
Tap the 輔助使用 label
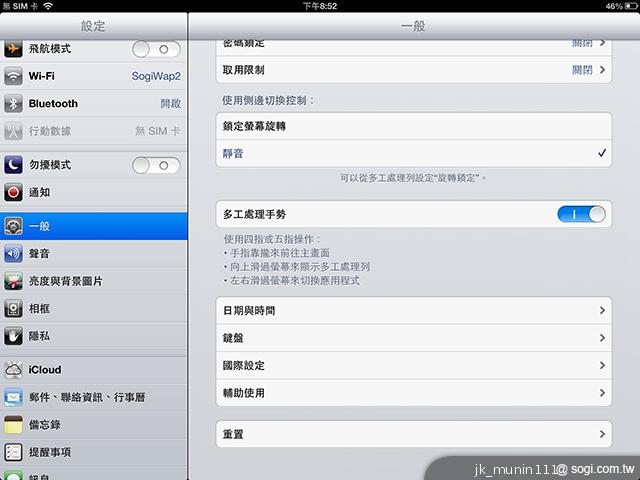click(244, 393)
